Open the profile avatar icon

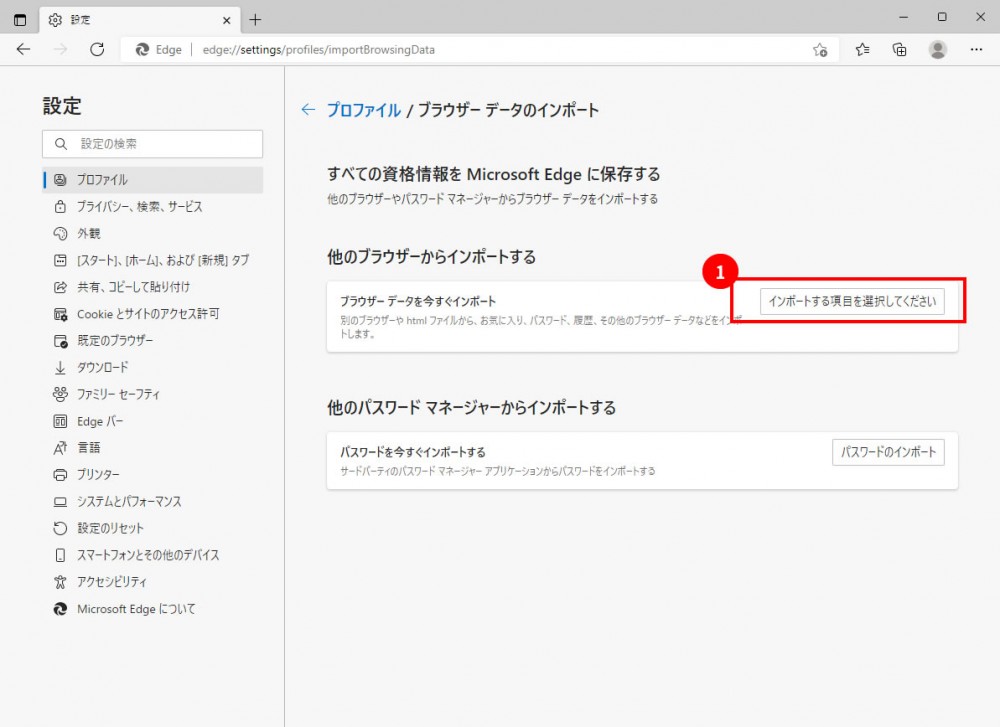tap(938, 49)
